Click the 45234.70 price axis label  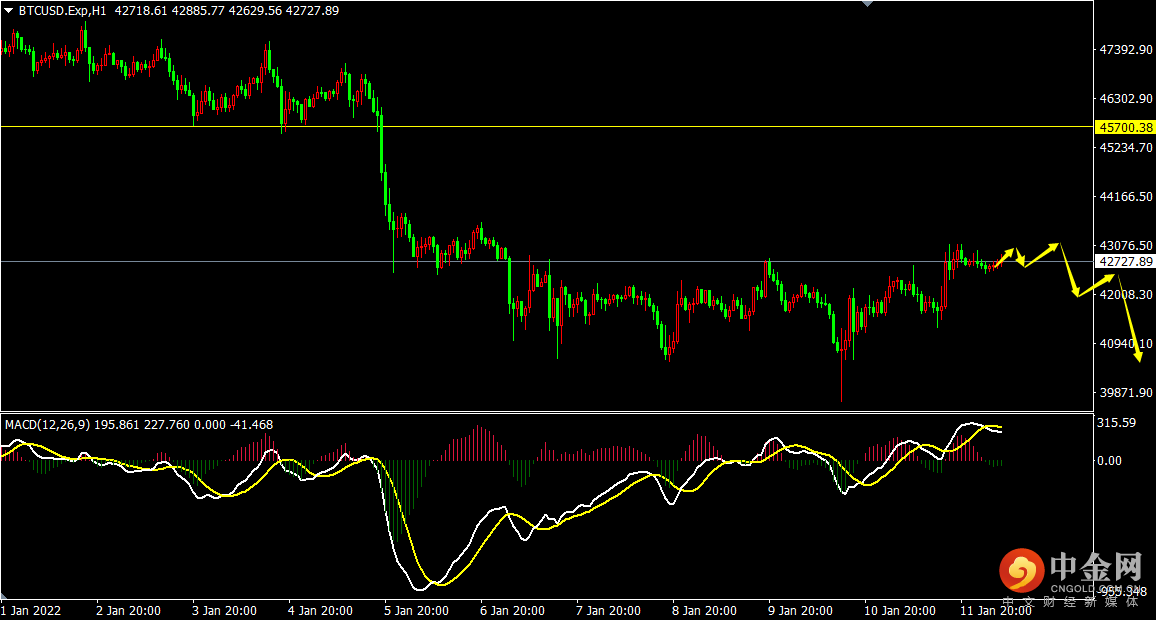tap(1126, 147)
